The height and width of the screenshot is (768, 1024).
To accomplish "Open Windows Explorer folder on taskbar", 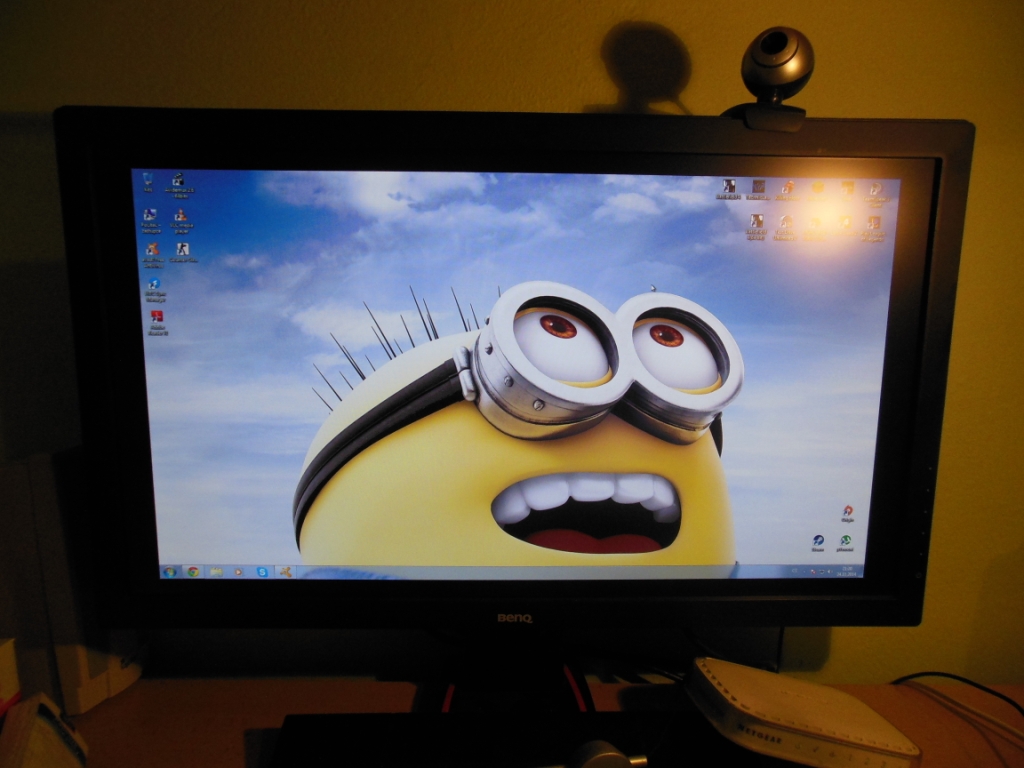I will click(x=216, y=572).
